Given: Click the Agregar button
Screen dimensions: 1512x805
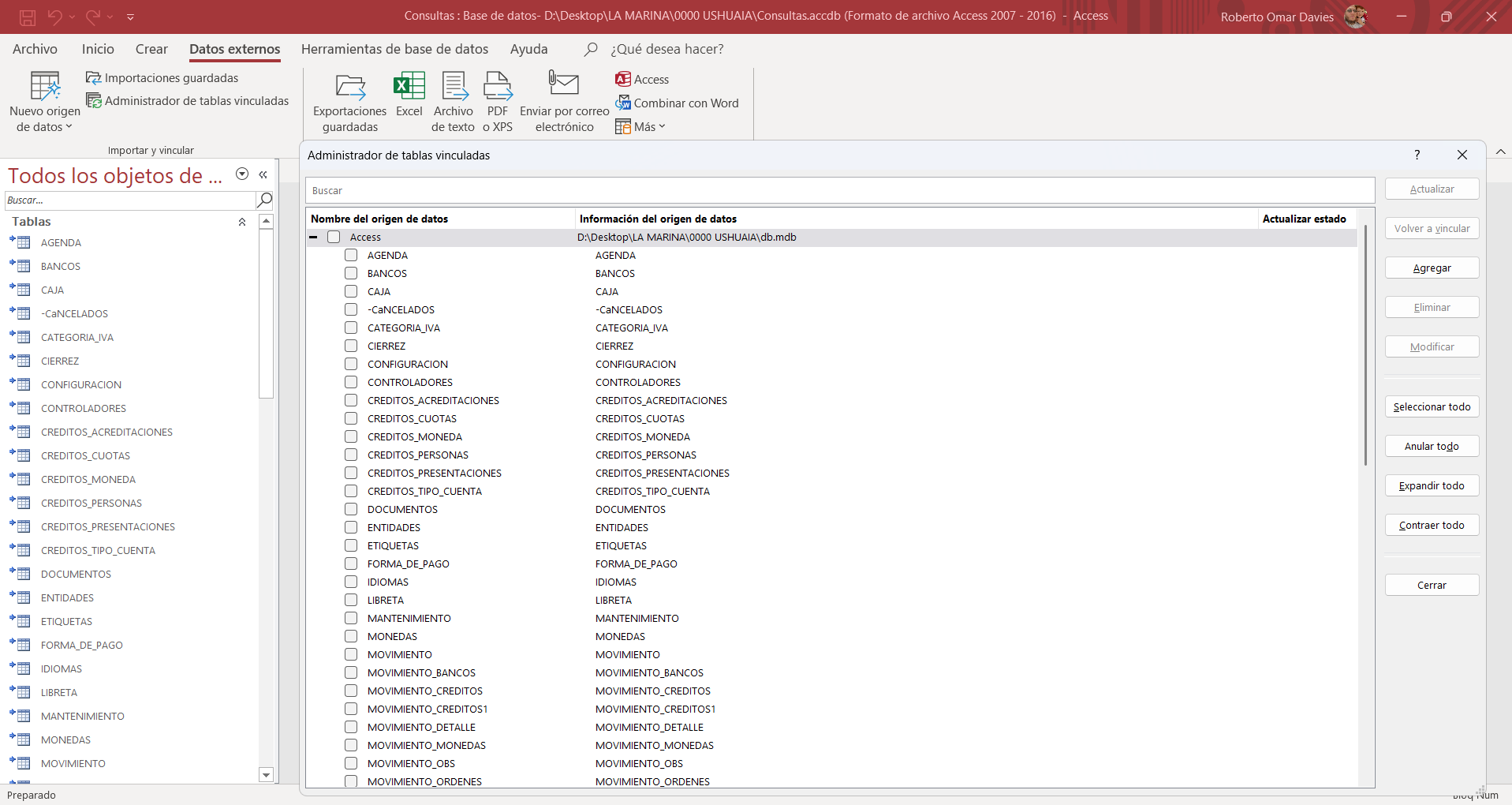Looking at the screenshot, I should tap(1432, 268).
